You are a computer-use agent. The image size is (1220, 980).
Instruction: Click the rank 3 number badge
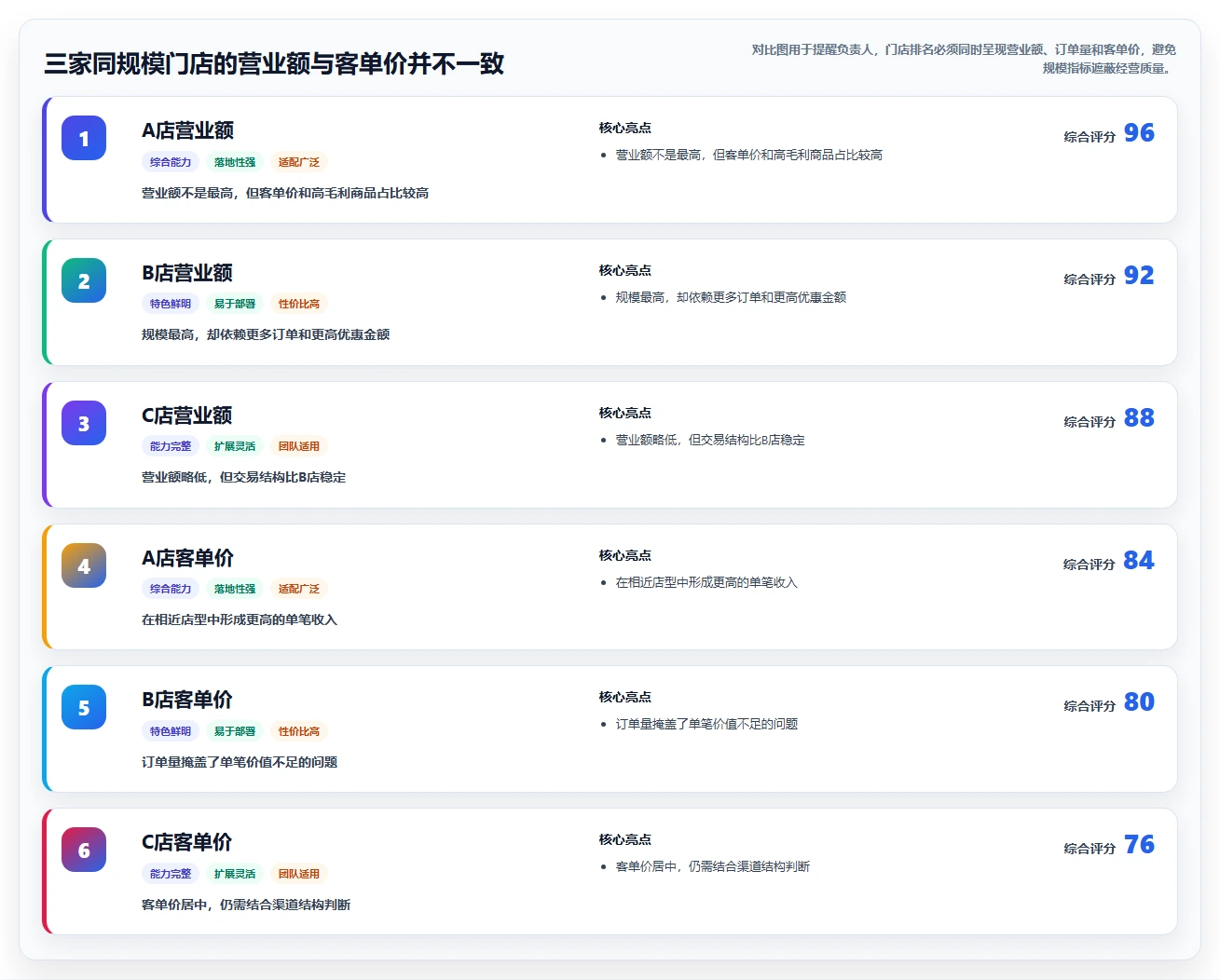pos(84,423)
